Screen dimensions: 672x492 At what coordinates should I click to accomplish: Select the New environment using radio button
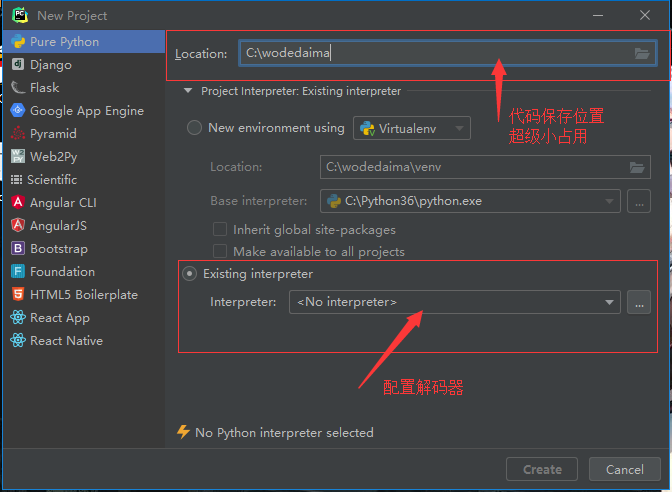[x=194, y=128]
